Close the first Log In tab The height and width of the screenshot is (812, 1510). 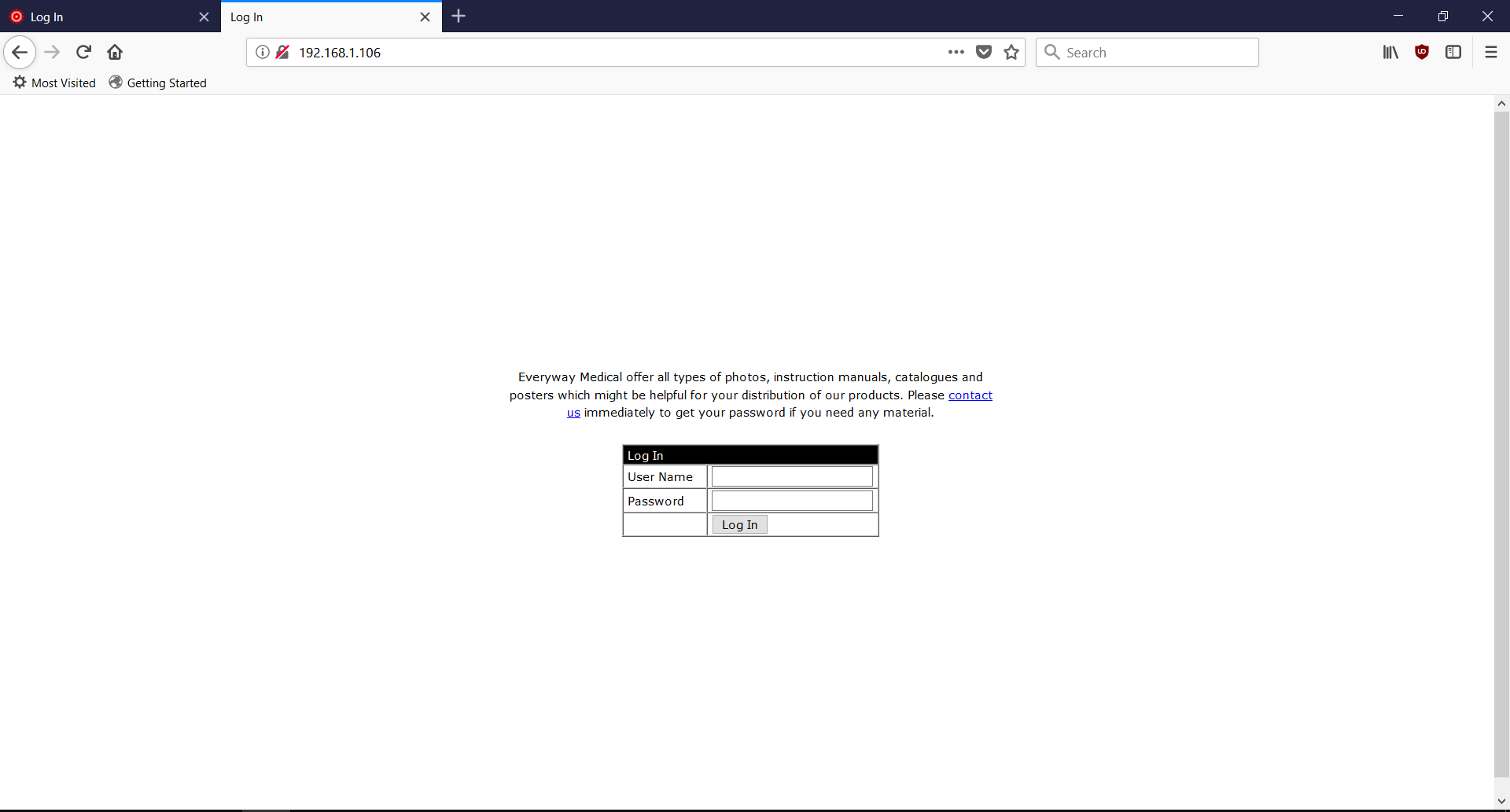point(204,17)
